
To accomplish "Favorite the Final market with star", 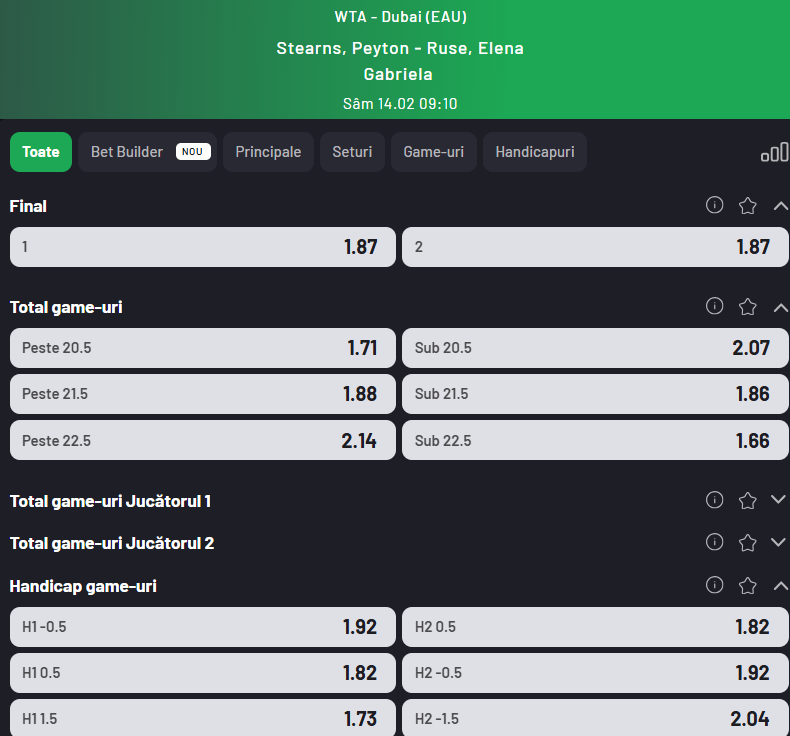I will pos(747,206).
